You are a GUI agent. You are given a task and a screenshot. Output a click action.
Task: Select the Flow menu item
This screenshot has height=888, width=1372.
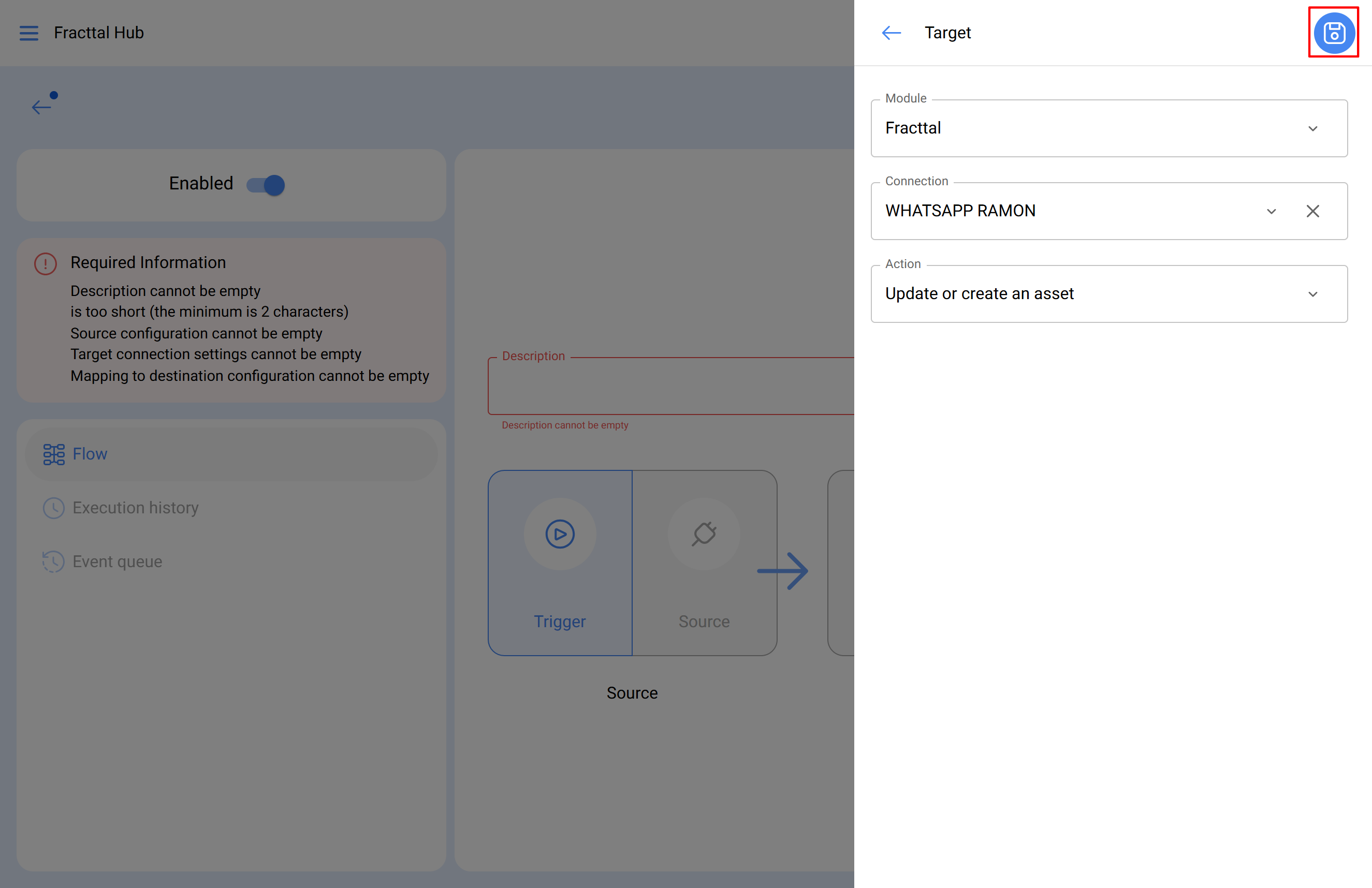pyautogui.click(x=90, y=454)
